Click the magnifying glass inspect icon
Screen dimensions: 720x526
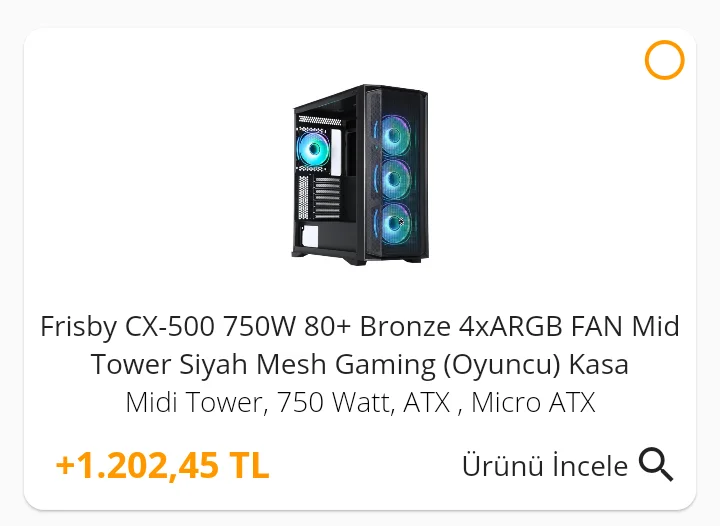pyautogui.click(x=656, y=465)
